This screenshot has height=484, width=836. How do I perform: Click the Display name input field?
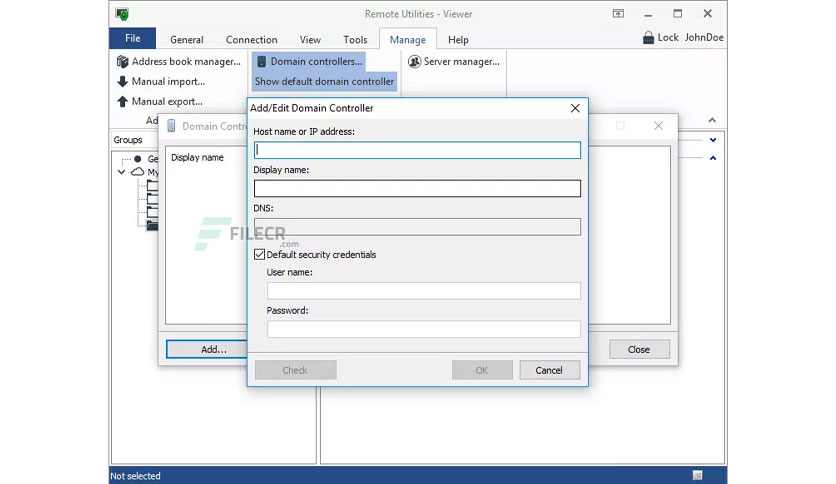417,189
